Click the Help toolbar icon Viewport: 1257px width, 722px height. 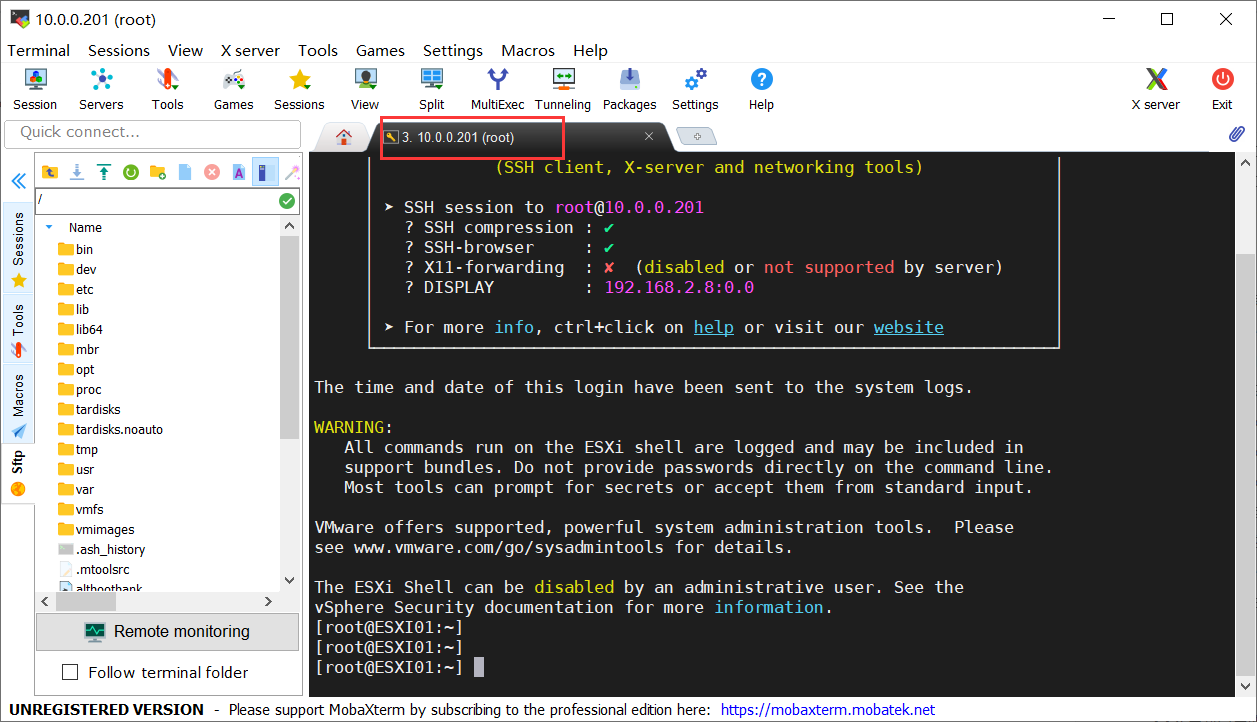[761, 89]
